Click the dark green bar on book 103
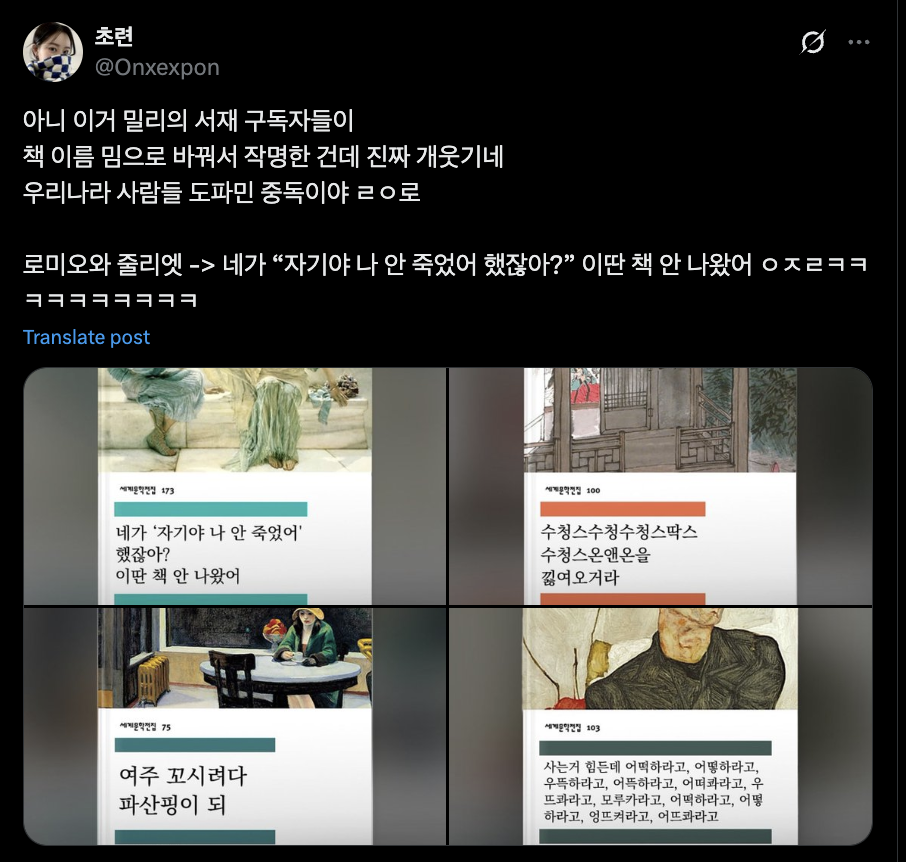This screenshot has width=906, height=862. [x=655, y=748]
